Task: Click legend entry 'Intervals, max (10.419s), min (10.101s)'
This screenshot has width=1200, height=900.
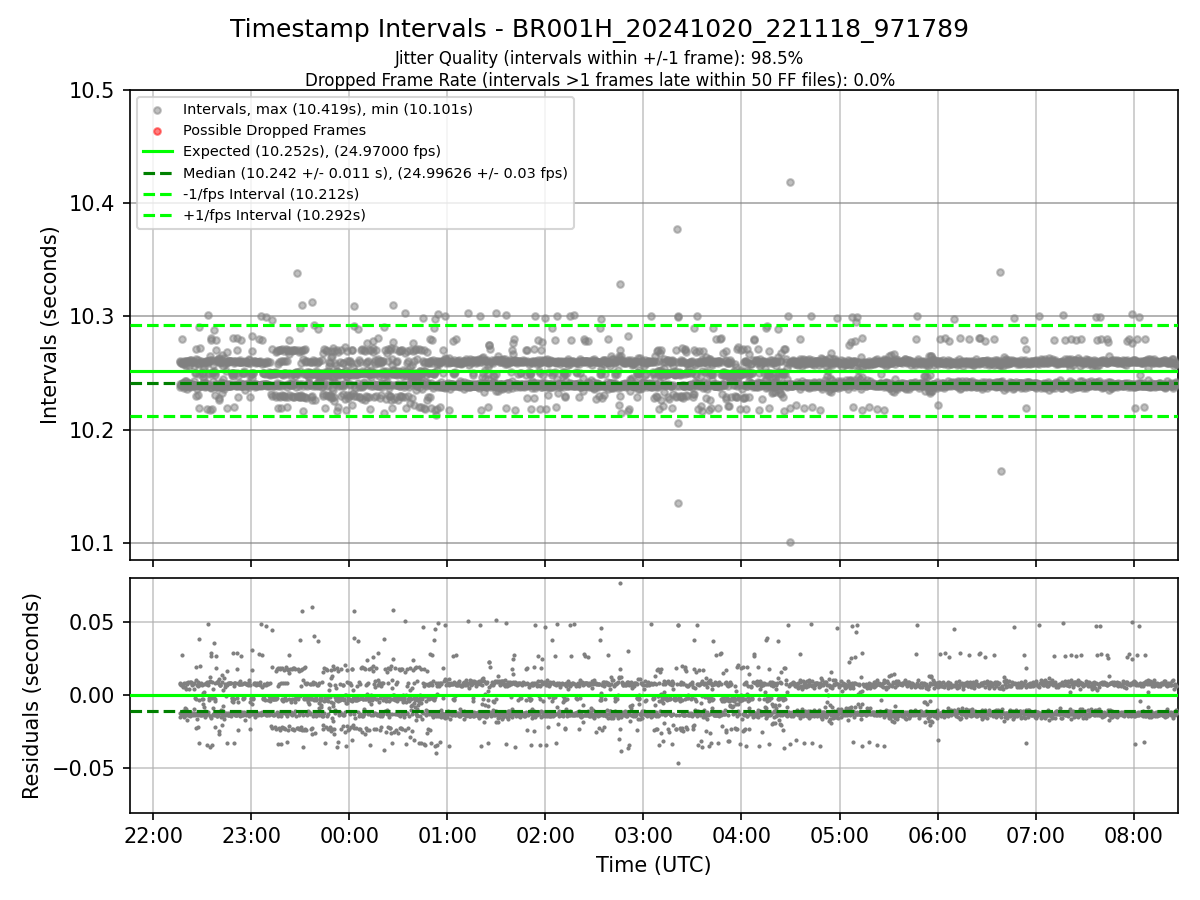Action: click(x=328, y=109)
